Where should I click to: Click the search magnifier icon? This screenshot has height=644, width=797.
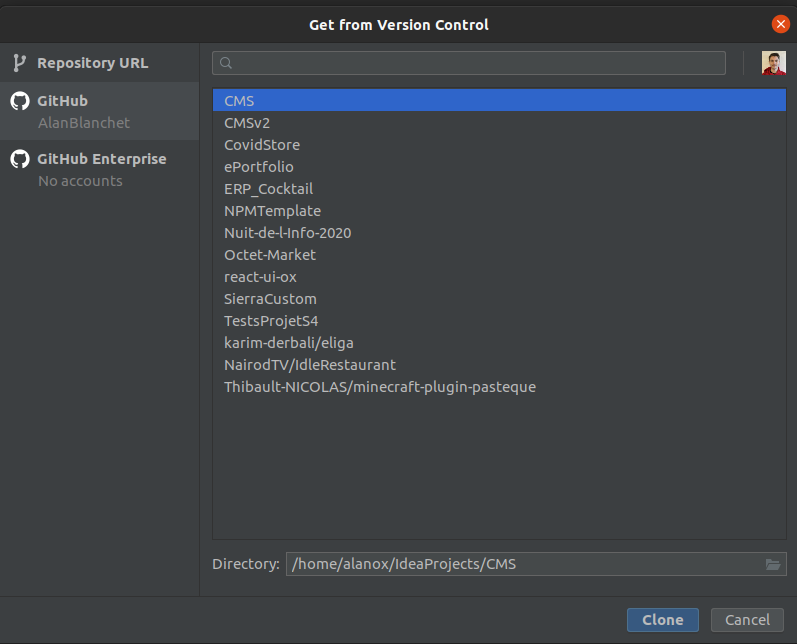[x=226, y=63]
